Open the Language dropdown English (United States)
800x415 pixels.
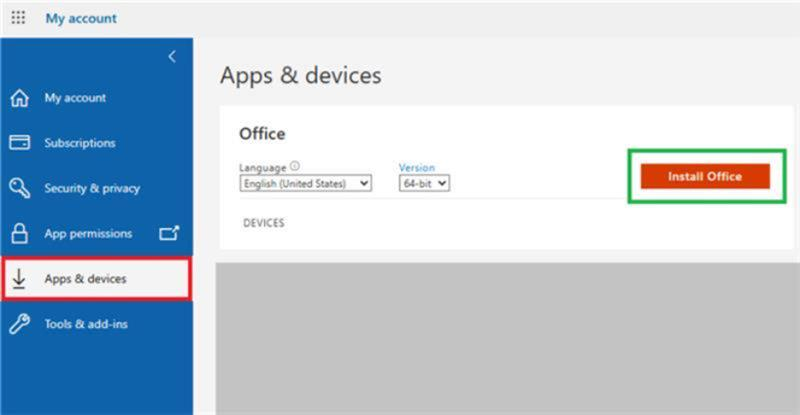click(306, 183)
